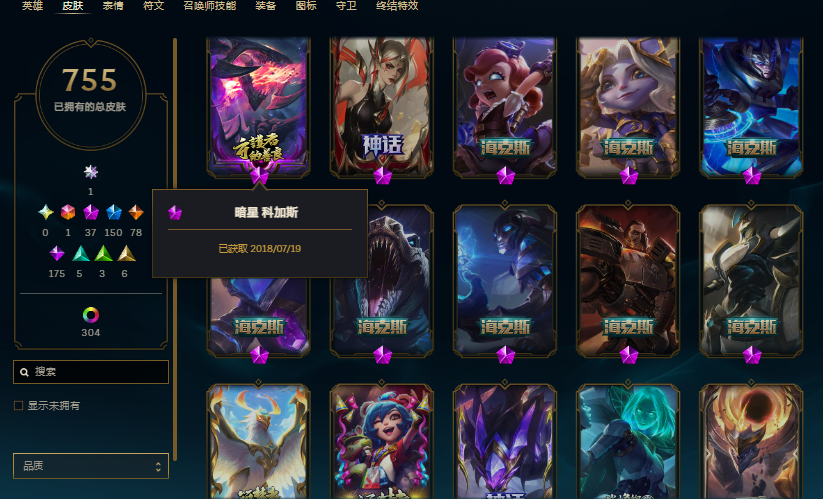Go to the 召唤师技能 tab
The height and width of the screenshot is (499, 823).
pyautogui.click(x=209, y=6)
